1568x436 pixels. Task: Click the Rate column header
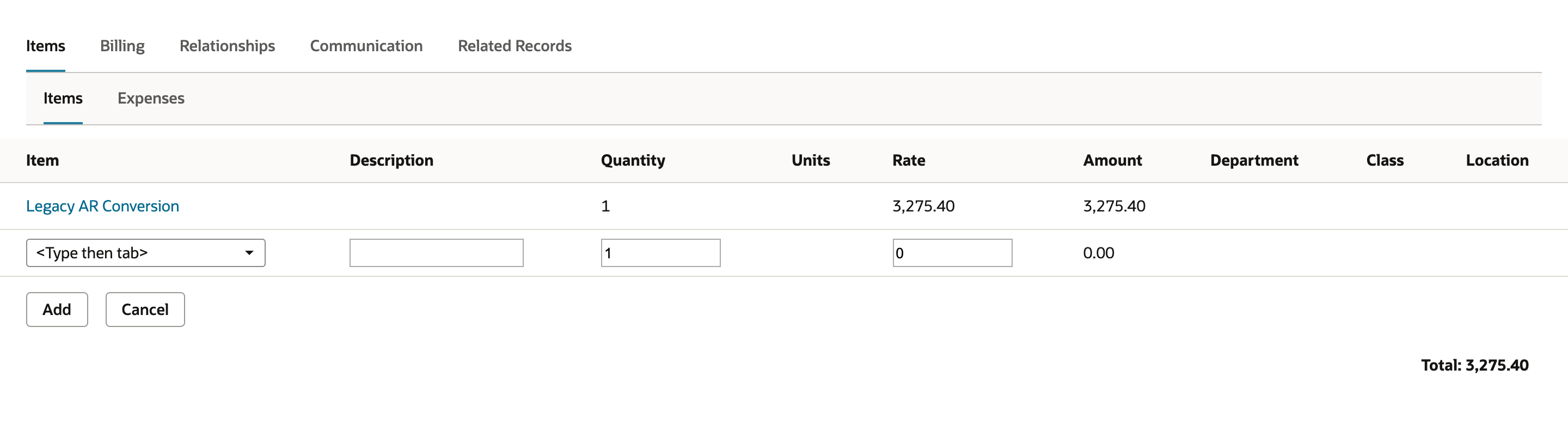(909, 160)
